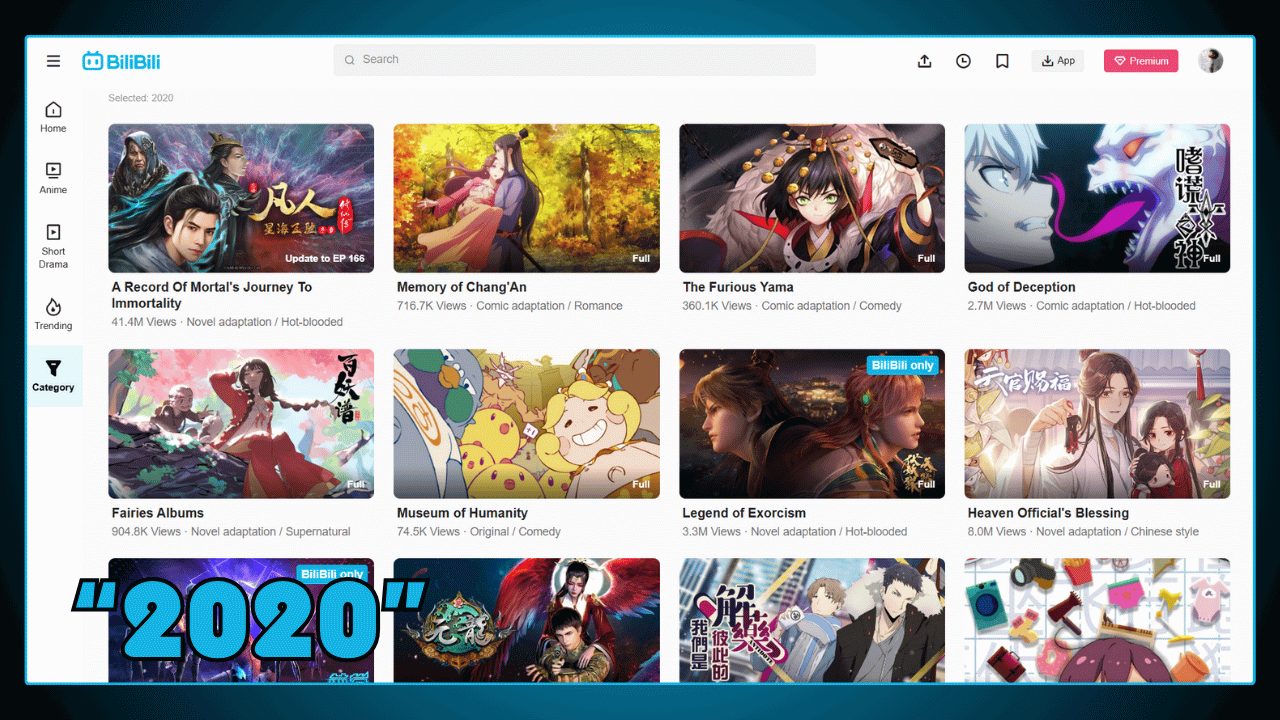This screenshot has width=1280, height=720.
Task: Click Heaven Official's Blessing title link
Action: pyautogui.click(x=1048, y=513)
